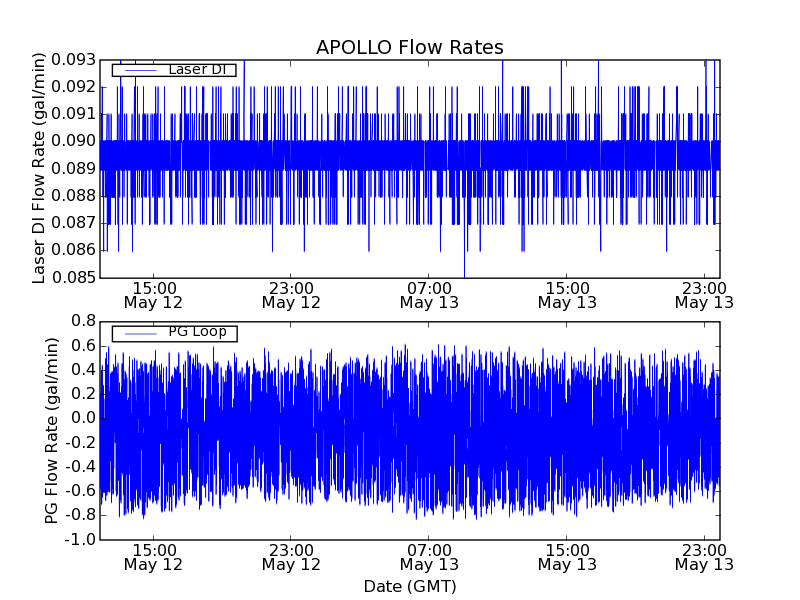The image size is (800, 600).
Task: Click the 15:00 May 12 tick under the bottom plot
Action: coord(153,556)
